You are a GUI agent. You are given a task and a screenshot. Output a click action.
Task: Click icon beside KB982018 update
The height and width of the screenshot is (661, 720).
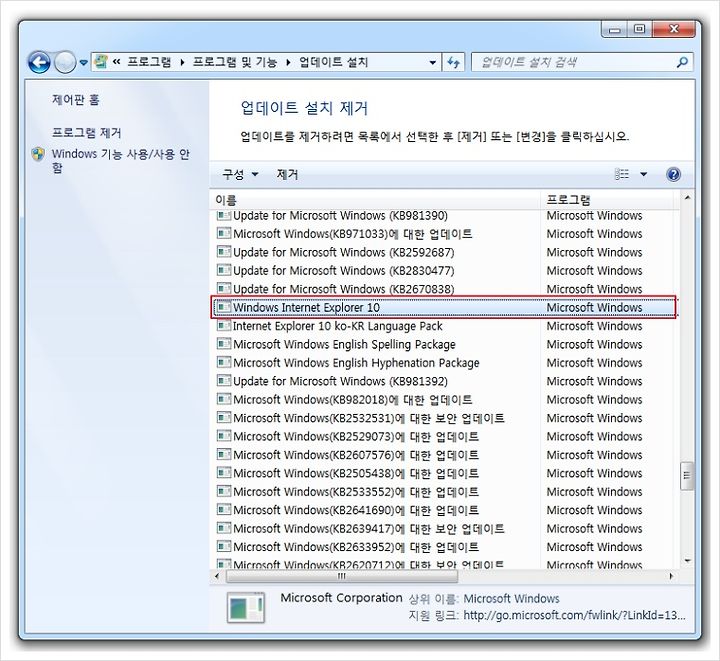pyautogui.click(x=224, y=399)
